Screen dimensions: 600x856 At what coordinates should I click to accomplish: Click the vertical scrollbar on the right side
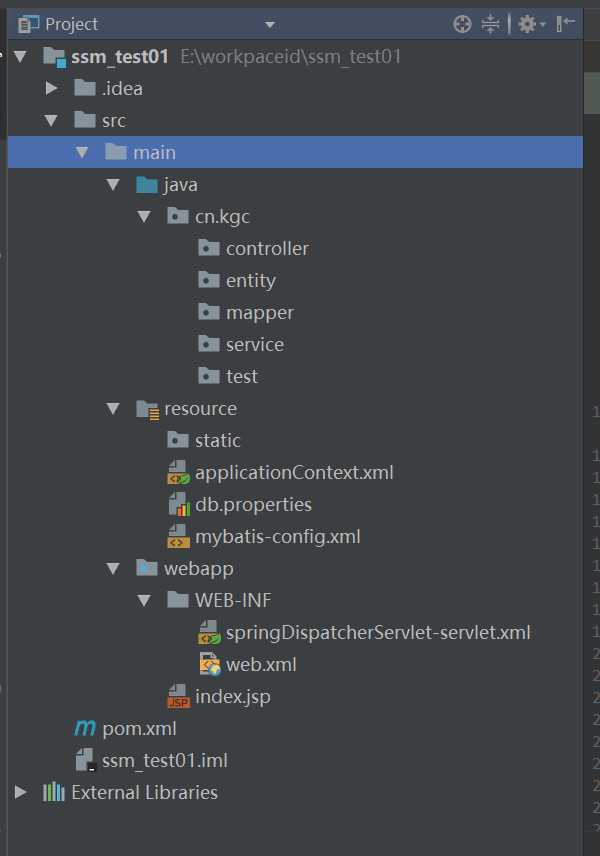click(592, 93)
